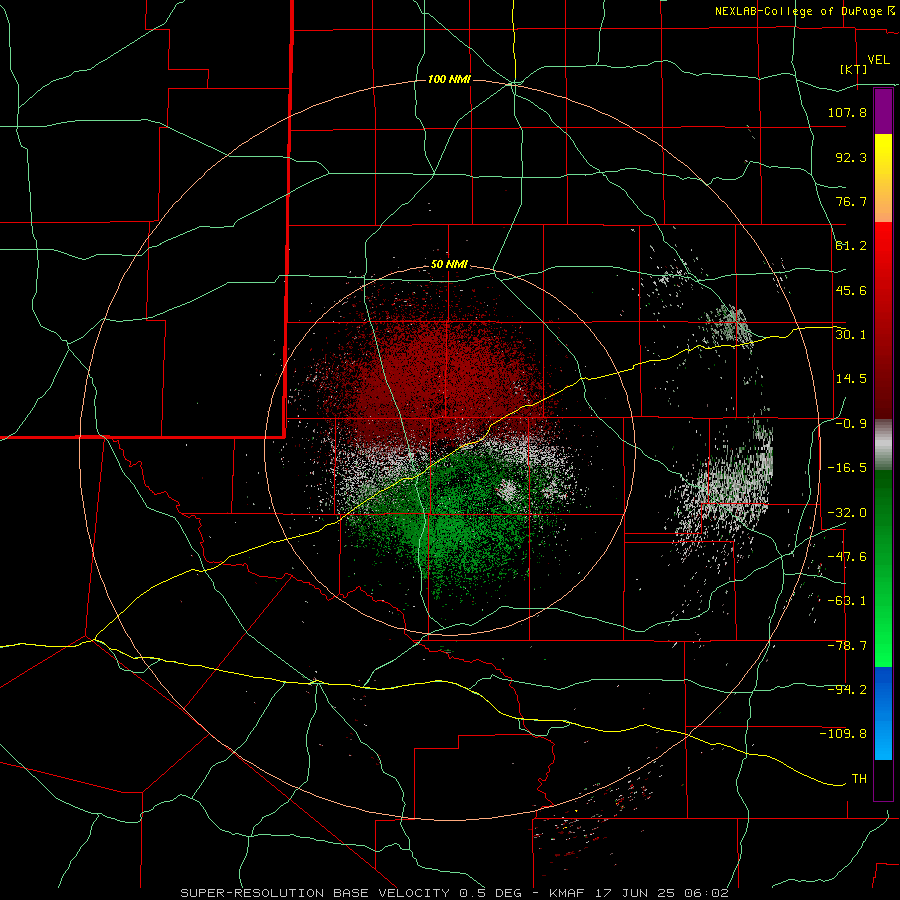Click the 92.3 velocity scale value
Viewport: 900px width, 900px height.
pyautogui.click(x=851, y=157)
